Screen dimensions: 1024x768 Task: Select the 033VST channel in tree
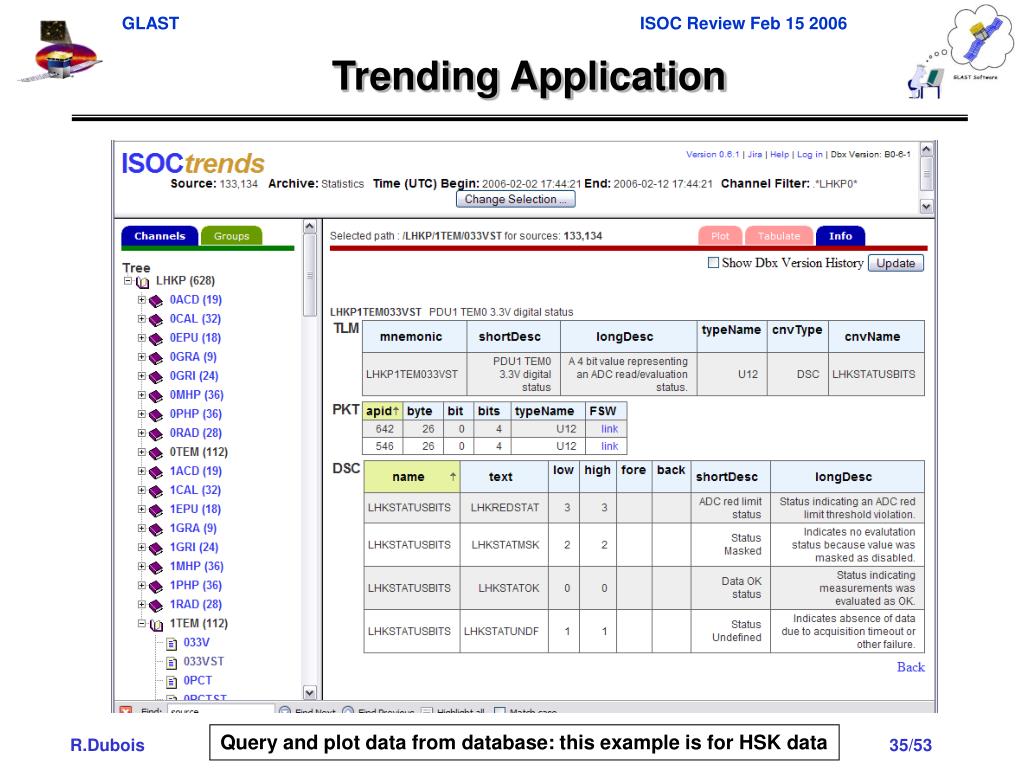tap(203, 662)
